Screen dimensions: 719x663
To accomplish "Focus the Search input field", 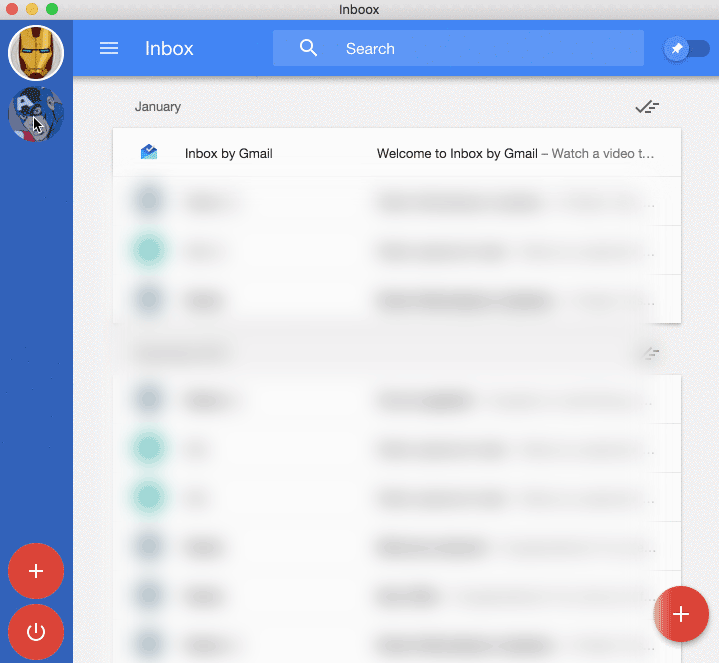I will click(458, 48).
